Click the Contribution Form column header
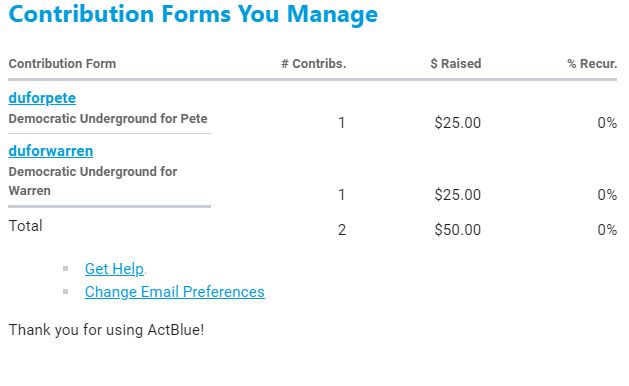 pyautogui.click(x=62, y=63)
